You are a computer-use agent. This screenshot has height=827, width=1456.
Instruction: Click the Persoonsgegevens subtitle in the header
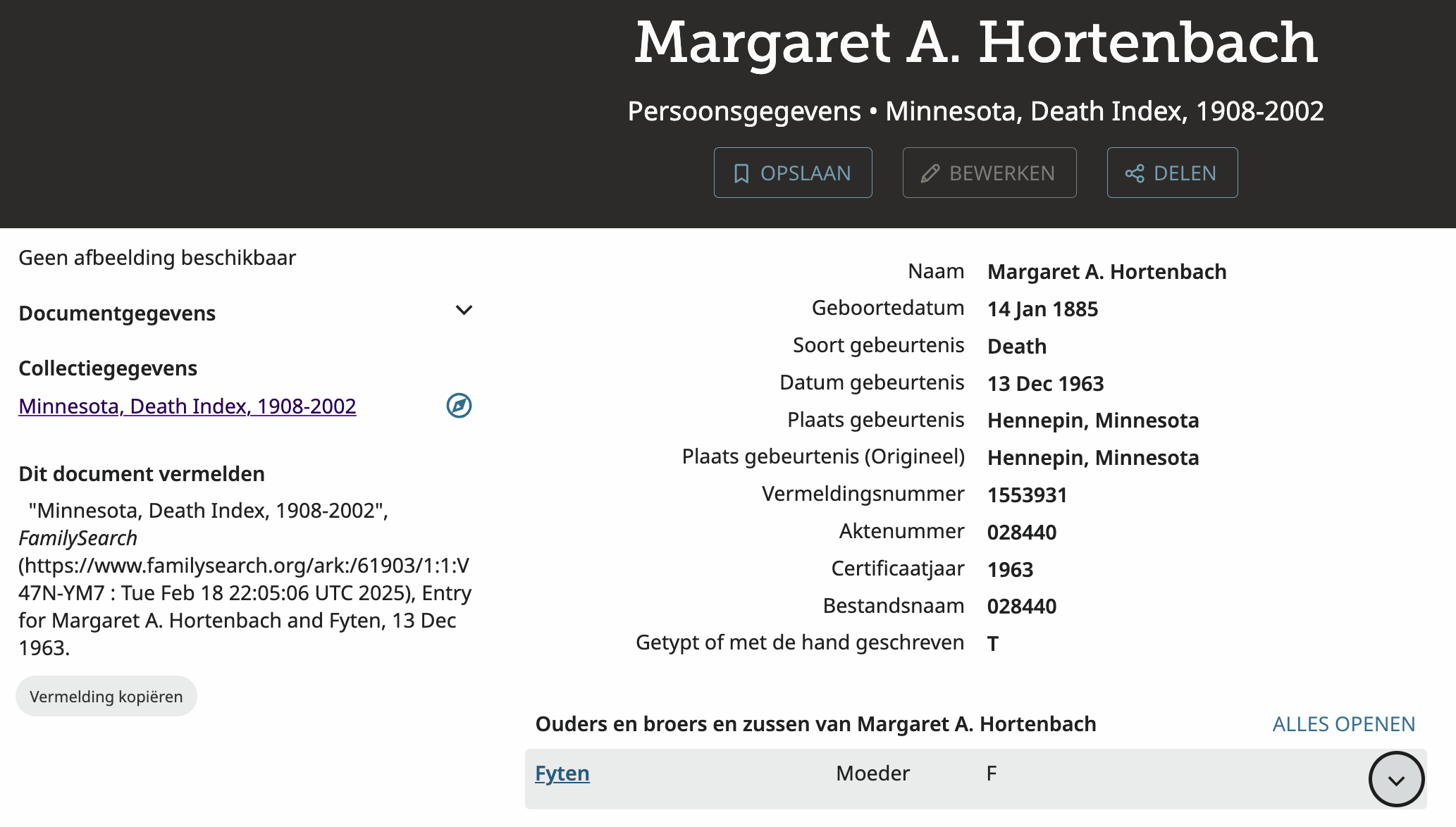[x=744, y=111]
